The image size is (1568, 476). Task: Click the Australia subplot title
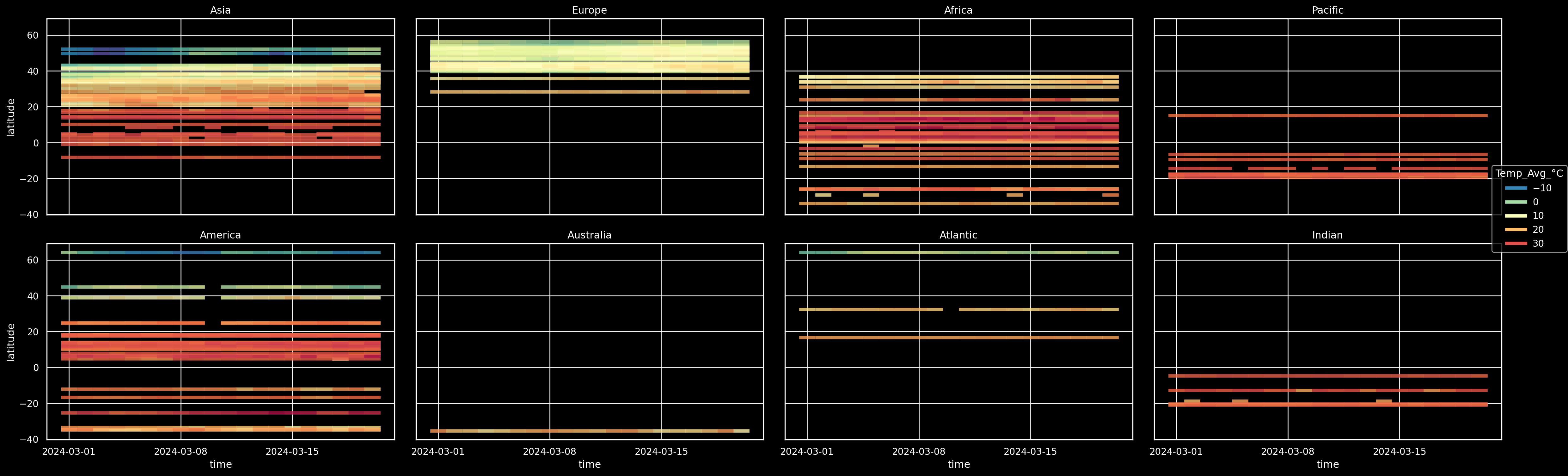point(589,235)
